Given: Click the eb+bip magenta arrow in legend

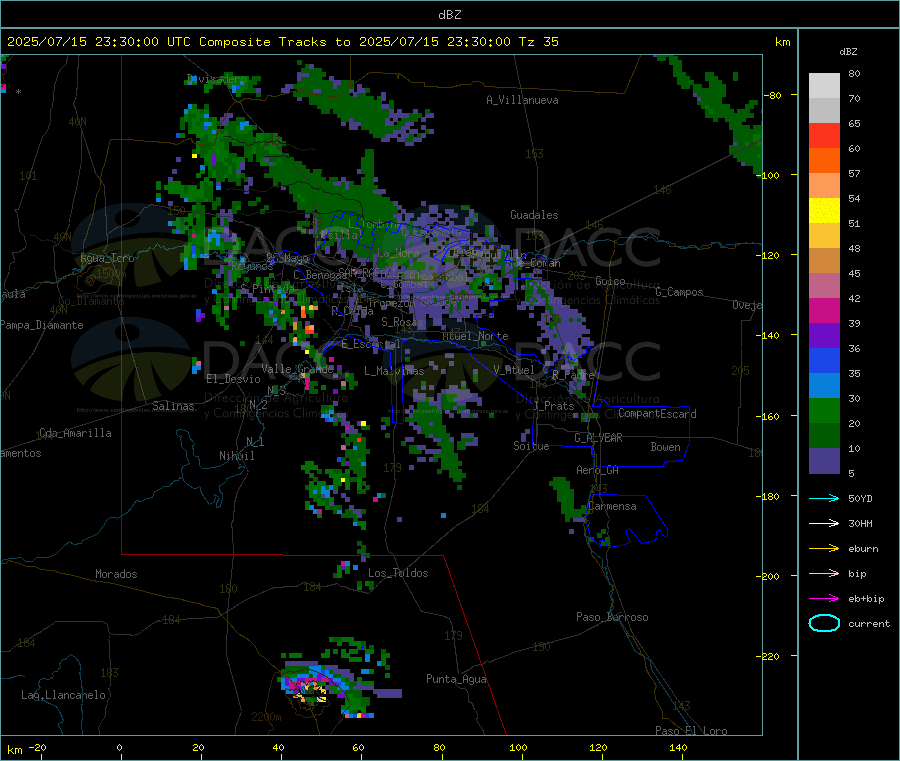Looking at the screenshot, I should click(824, 599).
